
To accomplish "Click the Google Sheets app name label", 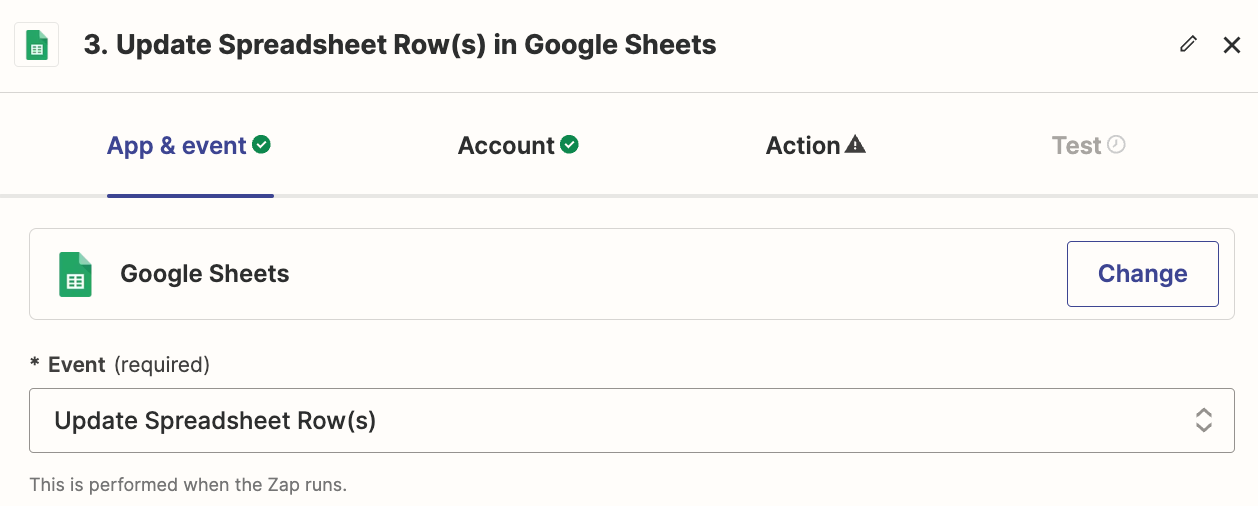I will 205,274.
